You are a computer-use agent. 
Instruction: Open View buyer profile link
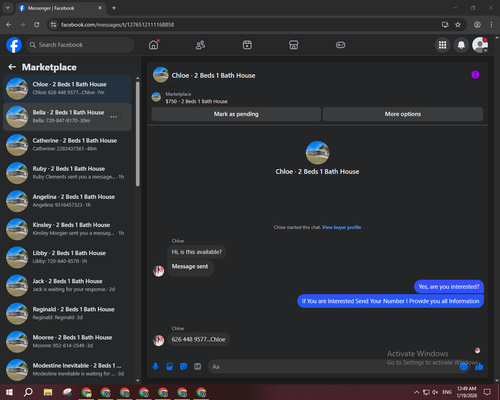[341, 227]
